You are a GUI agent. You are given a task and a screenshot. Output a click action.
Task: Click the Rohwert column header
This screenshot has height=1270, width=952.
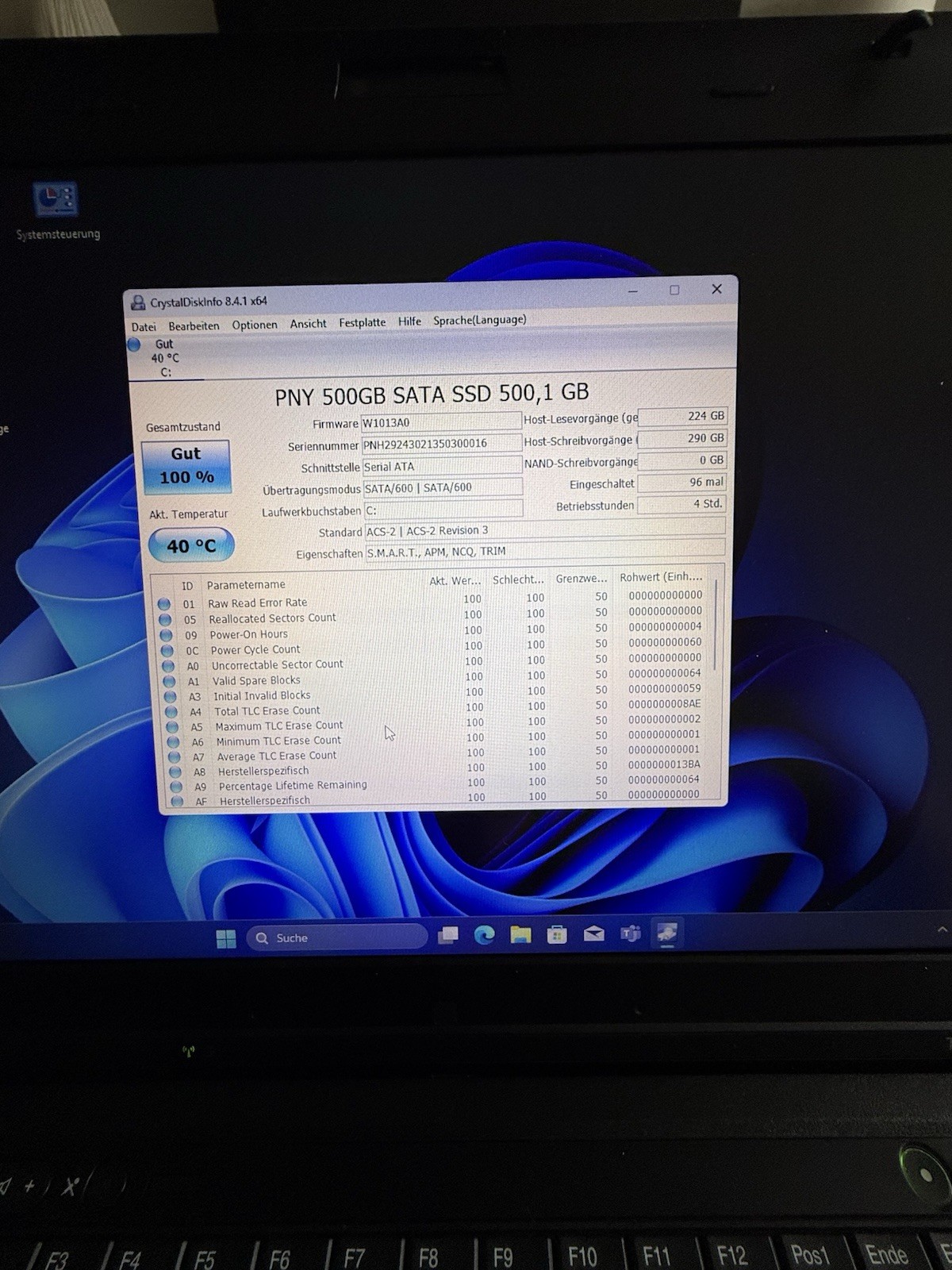click(661, 577)
